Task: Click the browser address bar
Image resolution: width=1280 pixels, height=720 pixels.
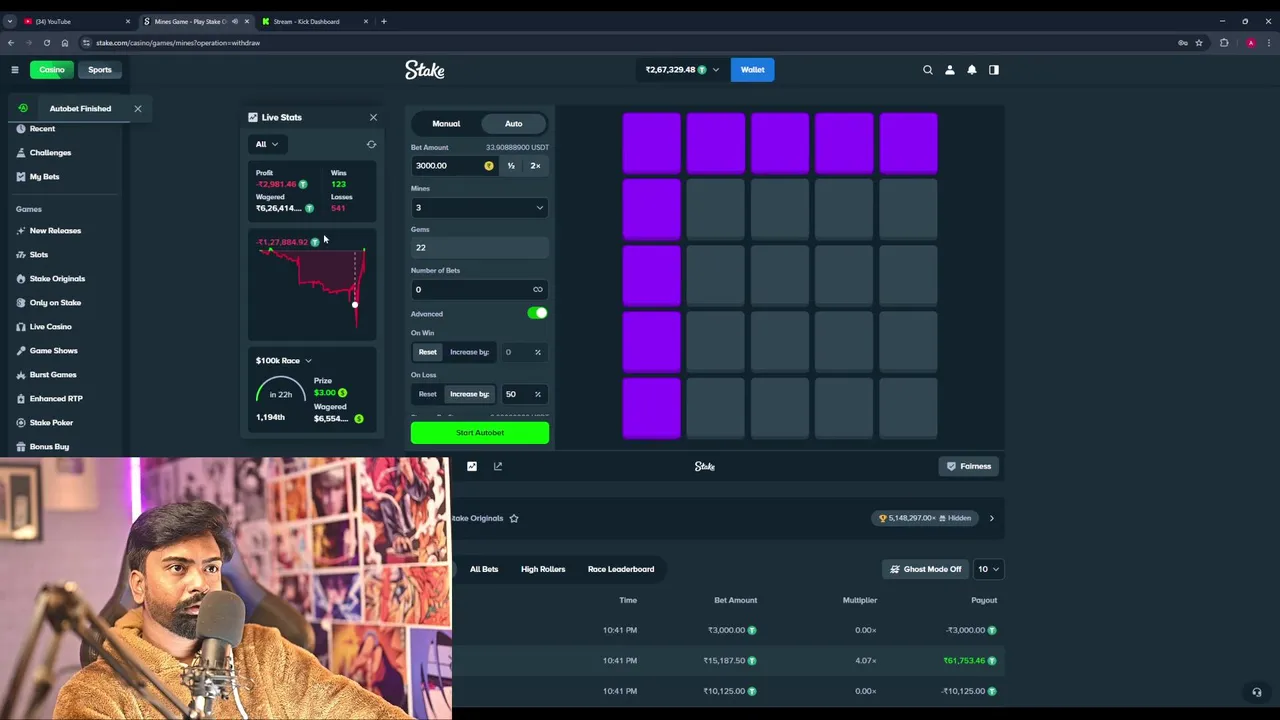Action: 630,43
